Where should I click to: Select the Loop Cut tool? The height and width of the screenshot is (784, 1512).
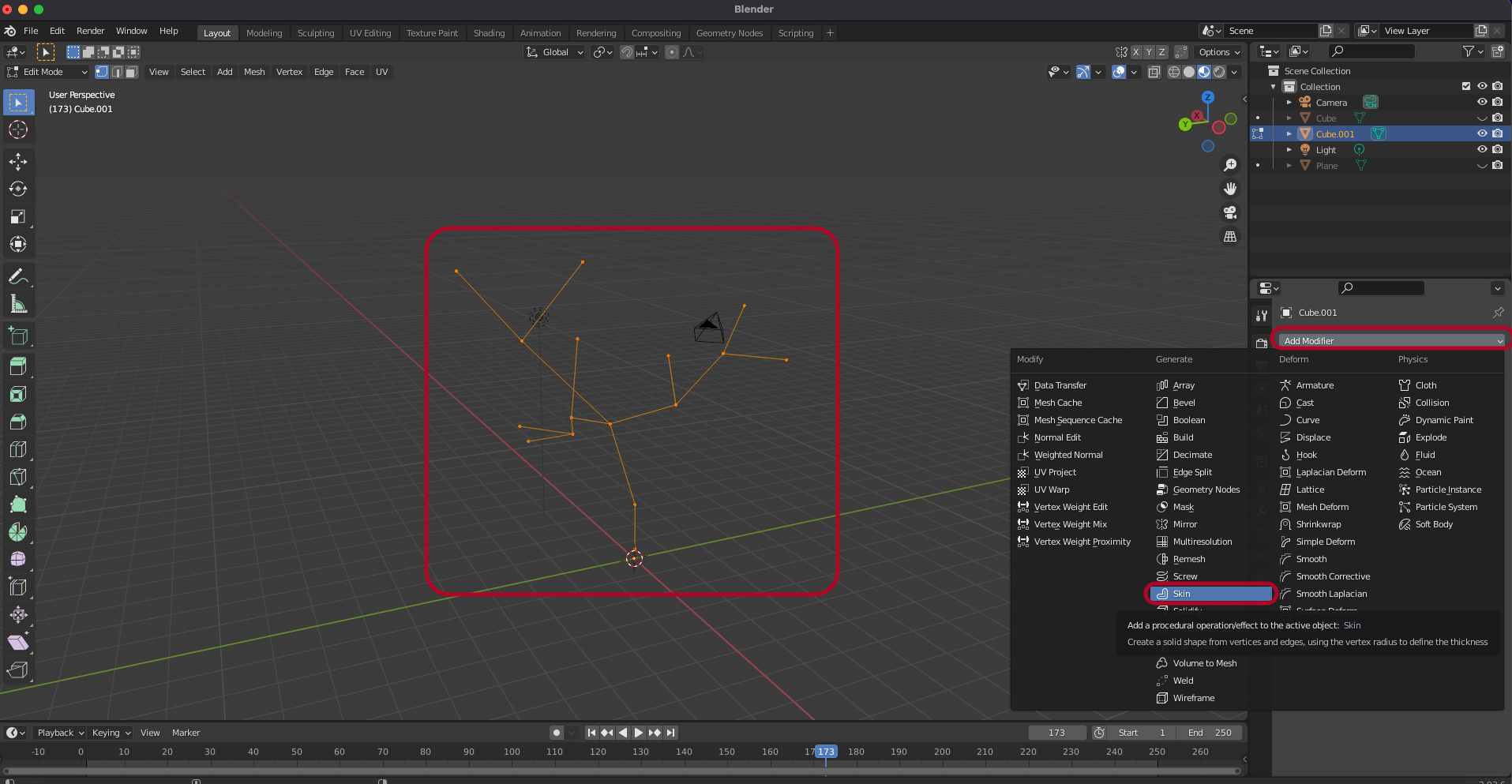point(18,449)
